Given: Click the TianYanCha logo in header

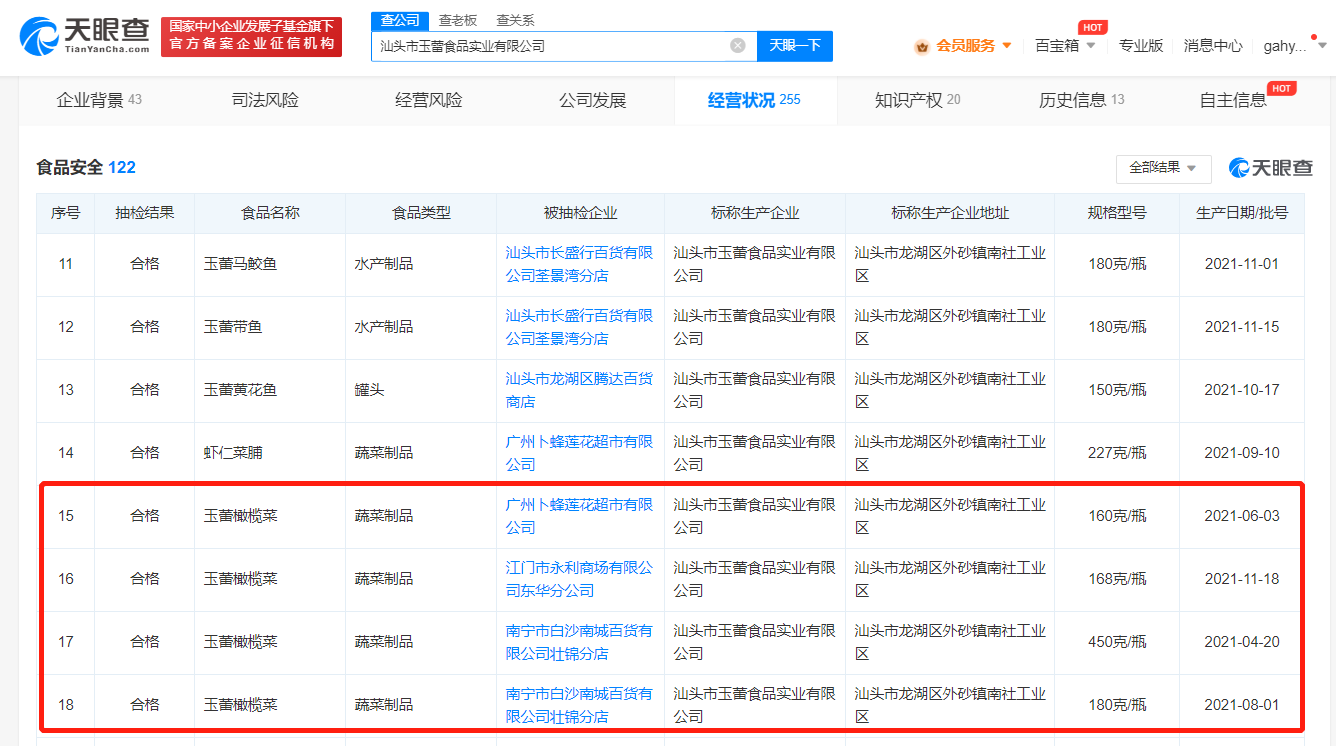Looking at the screenshot, I should tap(84, 37).
